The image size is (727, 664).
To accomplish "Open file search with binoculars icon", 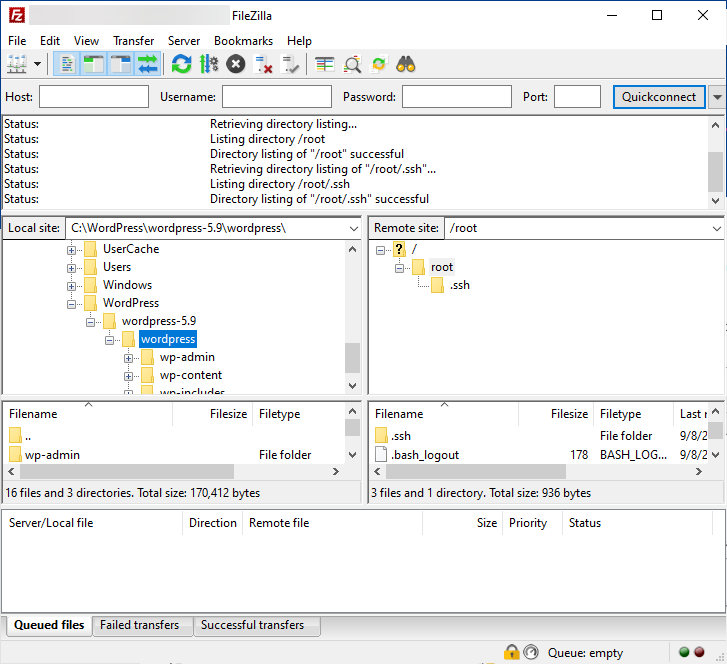I will pos(406,65).
